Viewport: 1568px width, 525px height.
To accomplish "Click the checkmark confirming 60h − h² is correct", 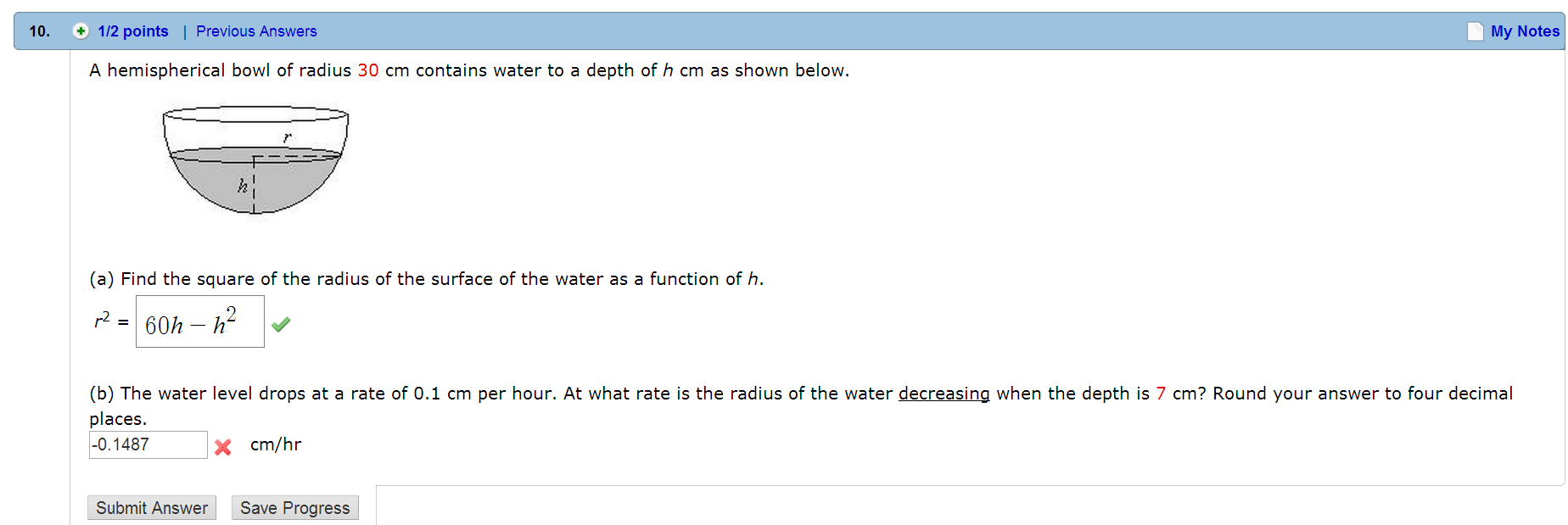I will tap(281, 324).
